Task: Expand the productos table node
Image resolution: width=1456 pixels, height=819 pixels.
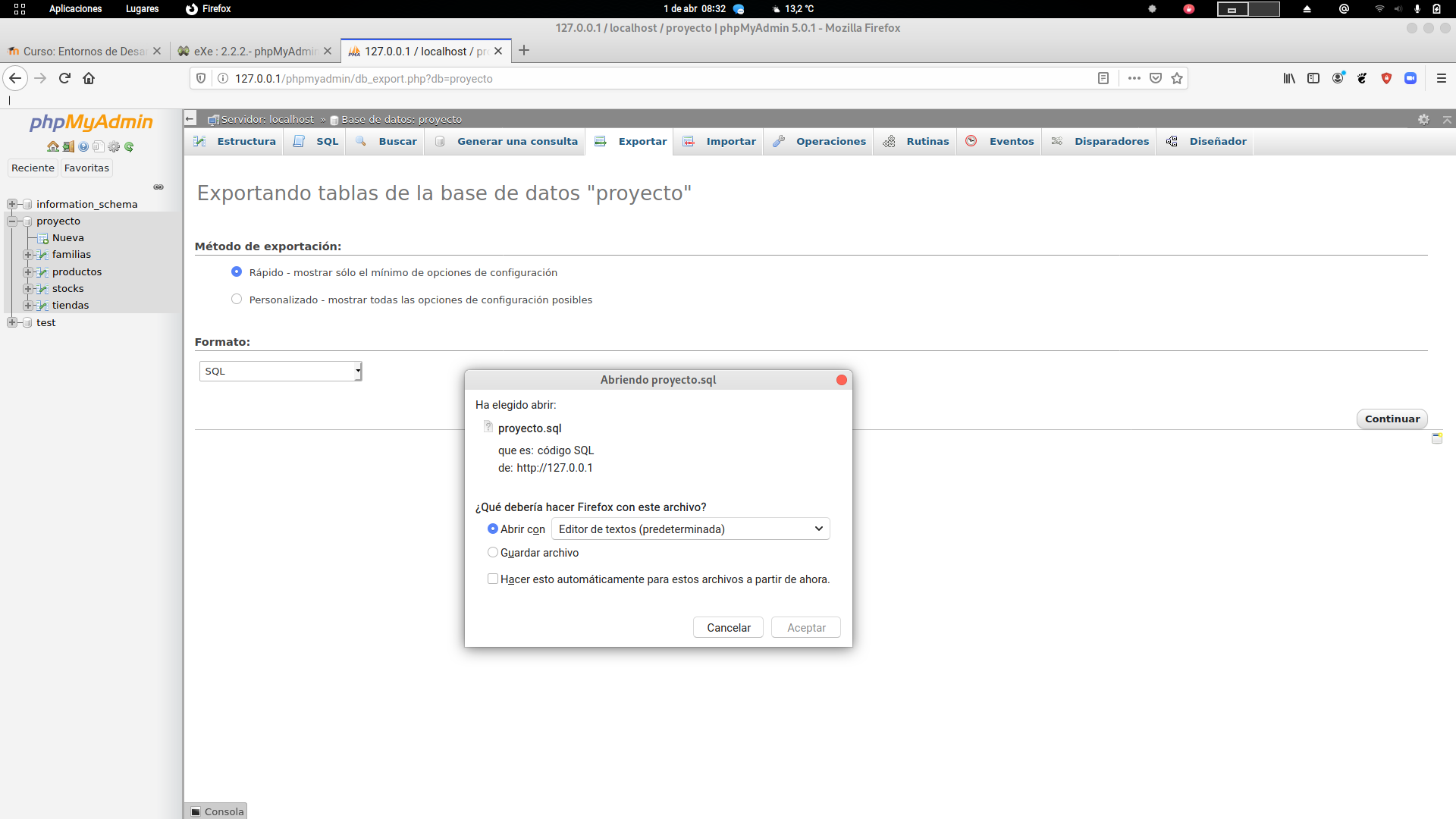Action: point(27,271)
